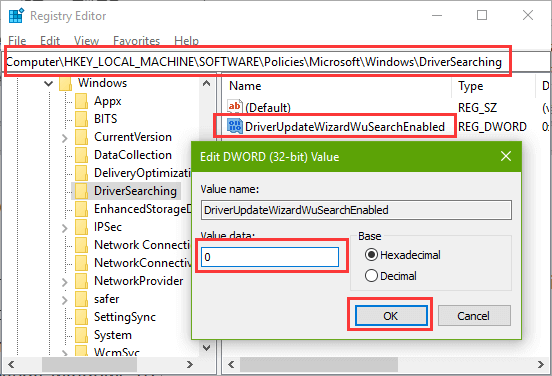
Task: Maximize the Registry Editor window
Action: [482, 15]
